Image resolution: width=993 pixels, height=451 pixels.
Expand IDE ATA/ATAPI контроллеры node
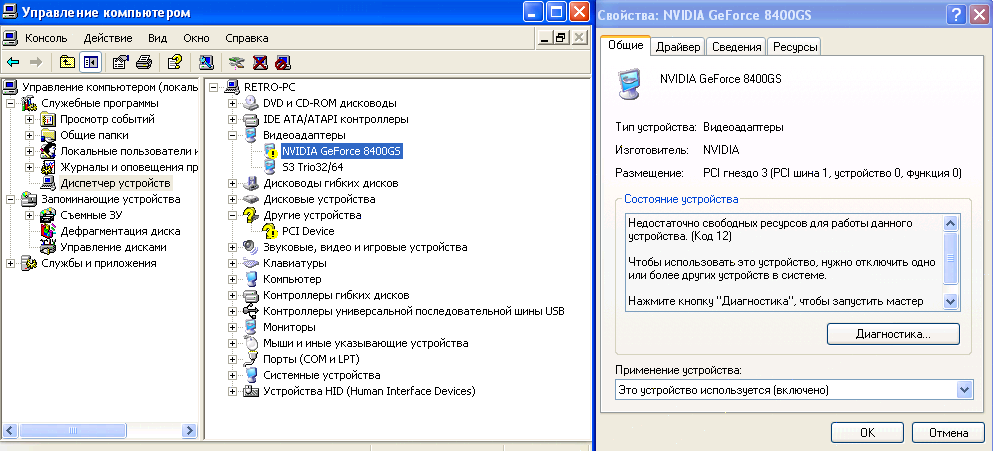click(232, 119)
